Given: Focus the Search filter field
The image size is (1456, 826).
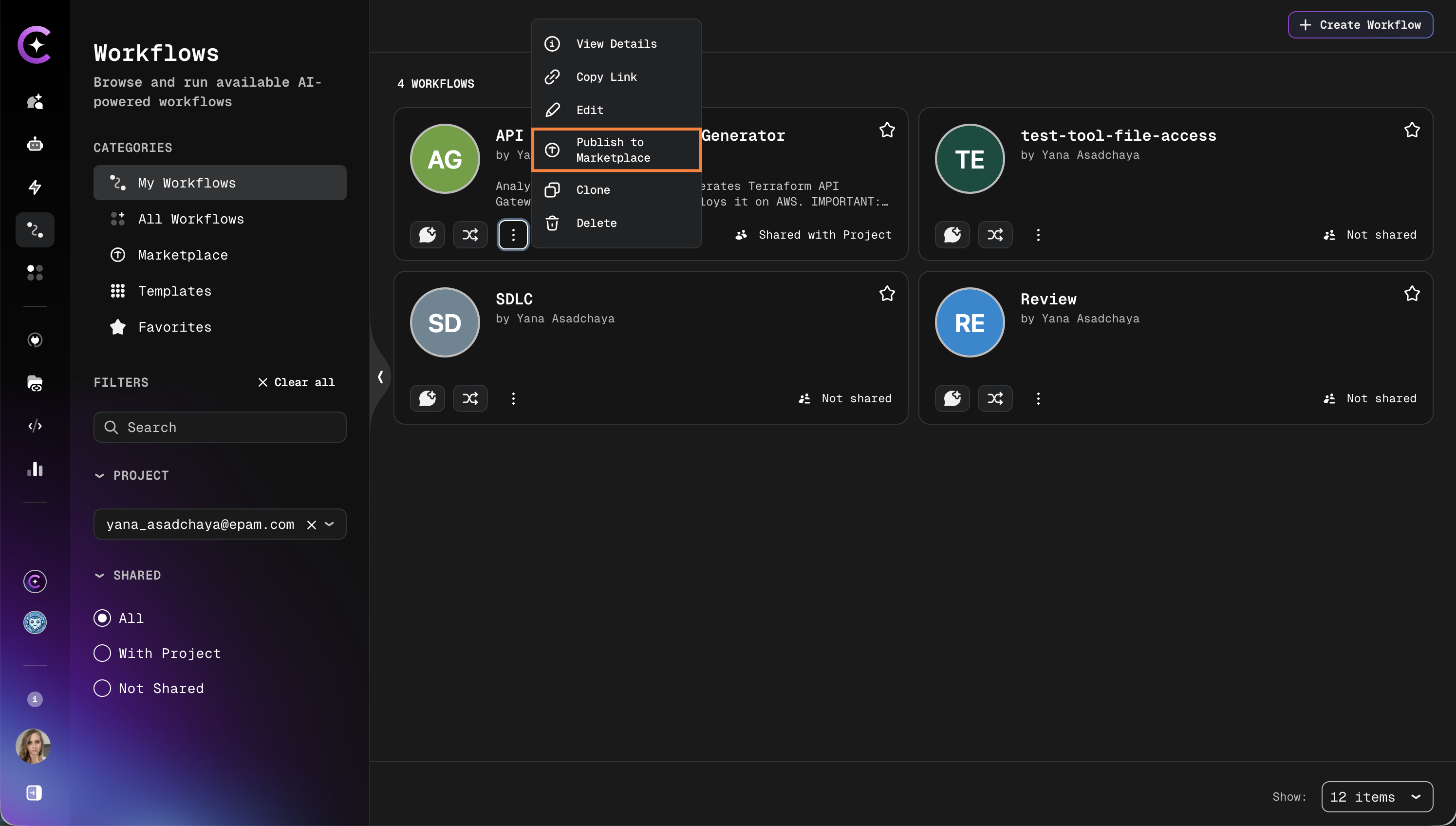Looking at the screenshot, I should pos(220,427).
